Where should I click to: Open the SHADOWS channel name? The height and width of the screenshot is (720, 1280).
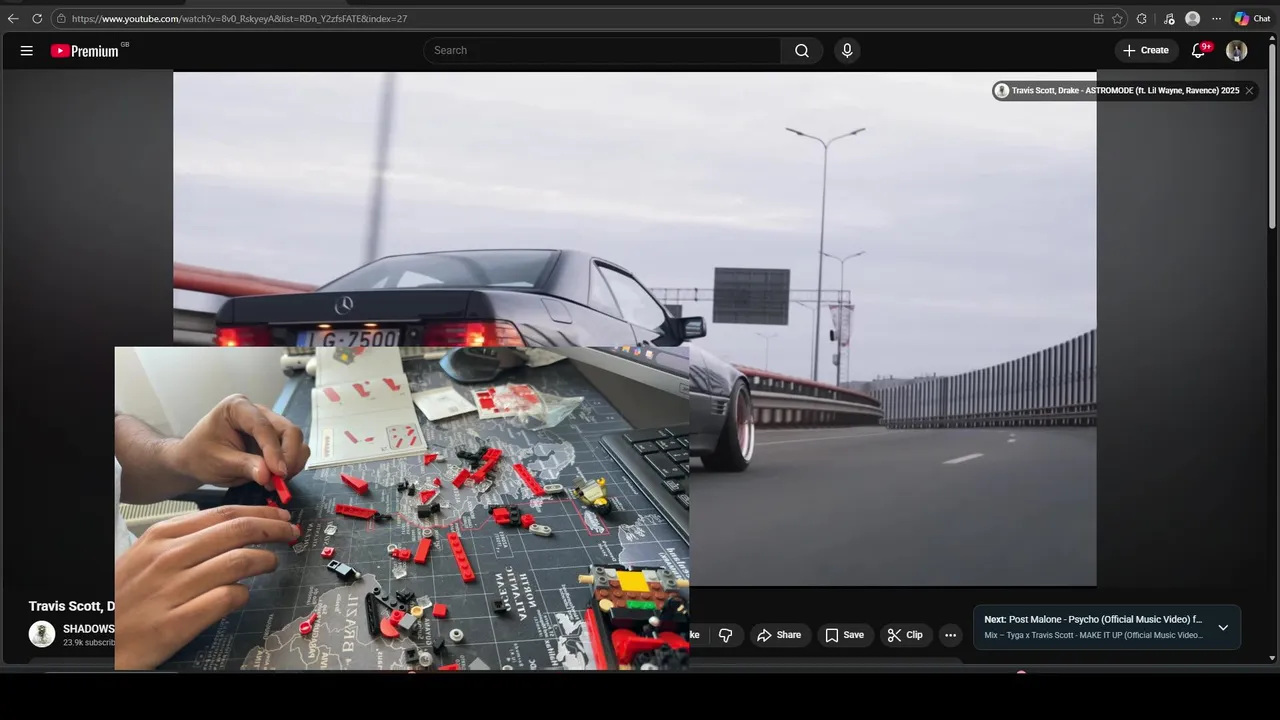[x=89, y=629]
